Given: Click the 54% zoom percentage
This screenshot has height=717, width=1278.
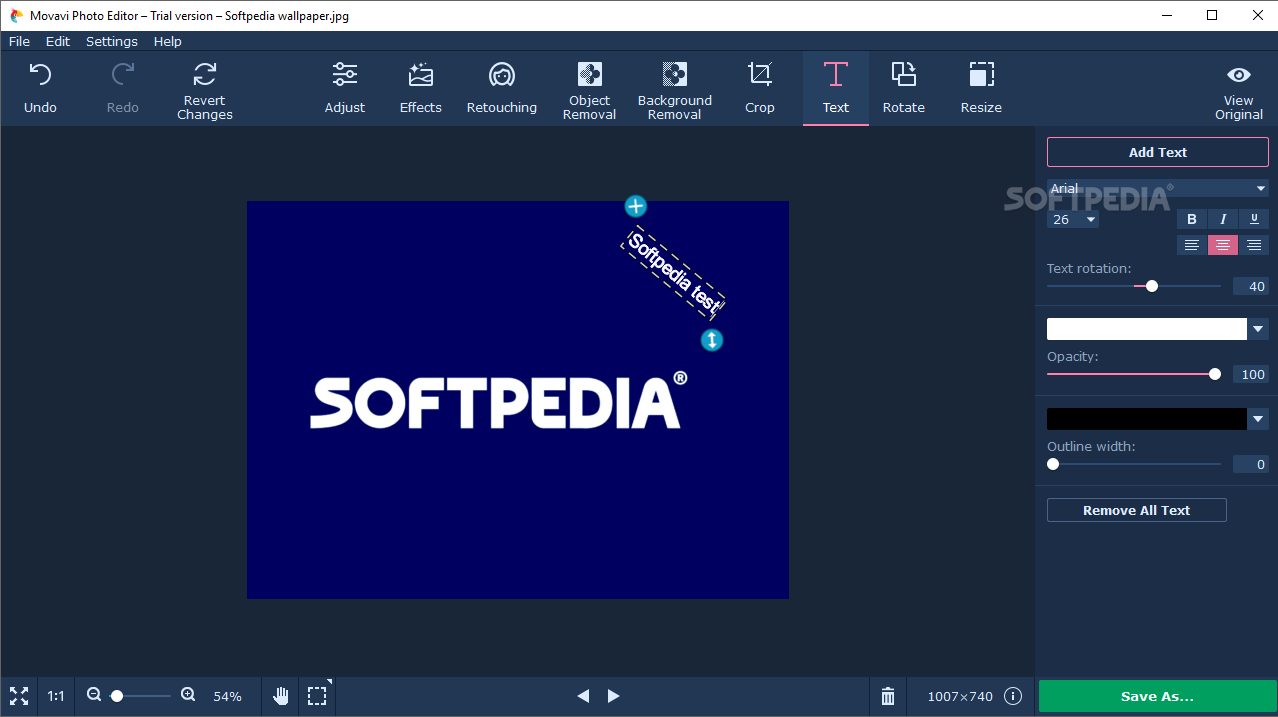Looking at the screenshot, I should tap(228, 696).
